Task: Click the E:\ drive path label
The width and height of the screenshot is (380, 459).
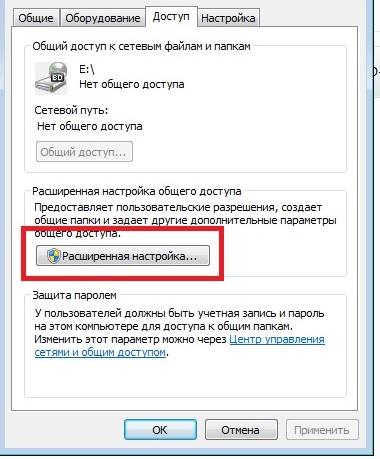Action: 87,69
